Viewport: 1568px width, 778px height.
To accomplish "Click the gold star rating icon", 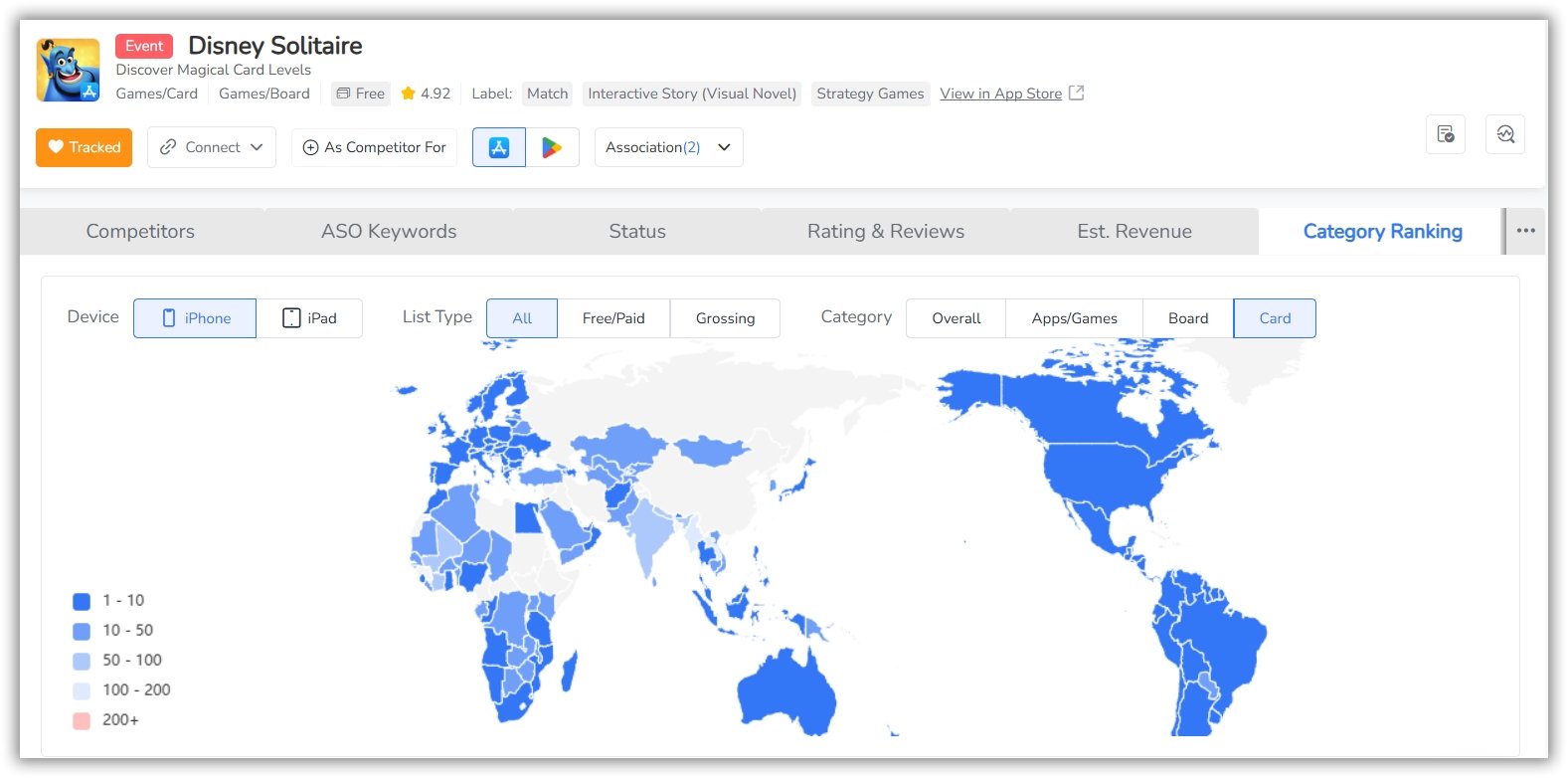I will (408, 94).
